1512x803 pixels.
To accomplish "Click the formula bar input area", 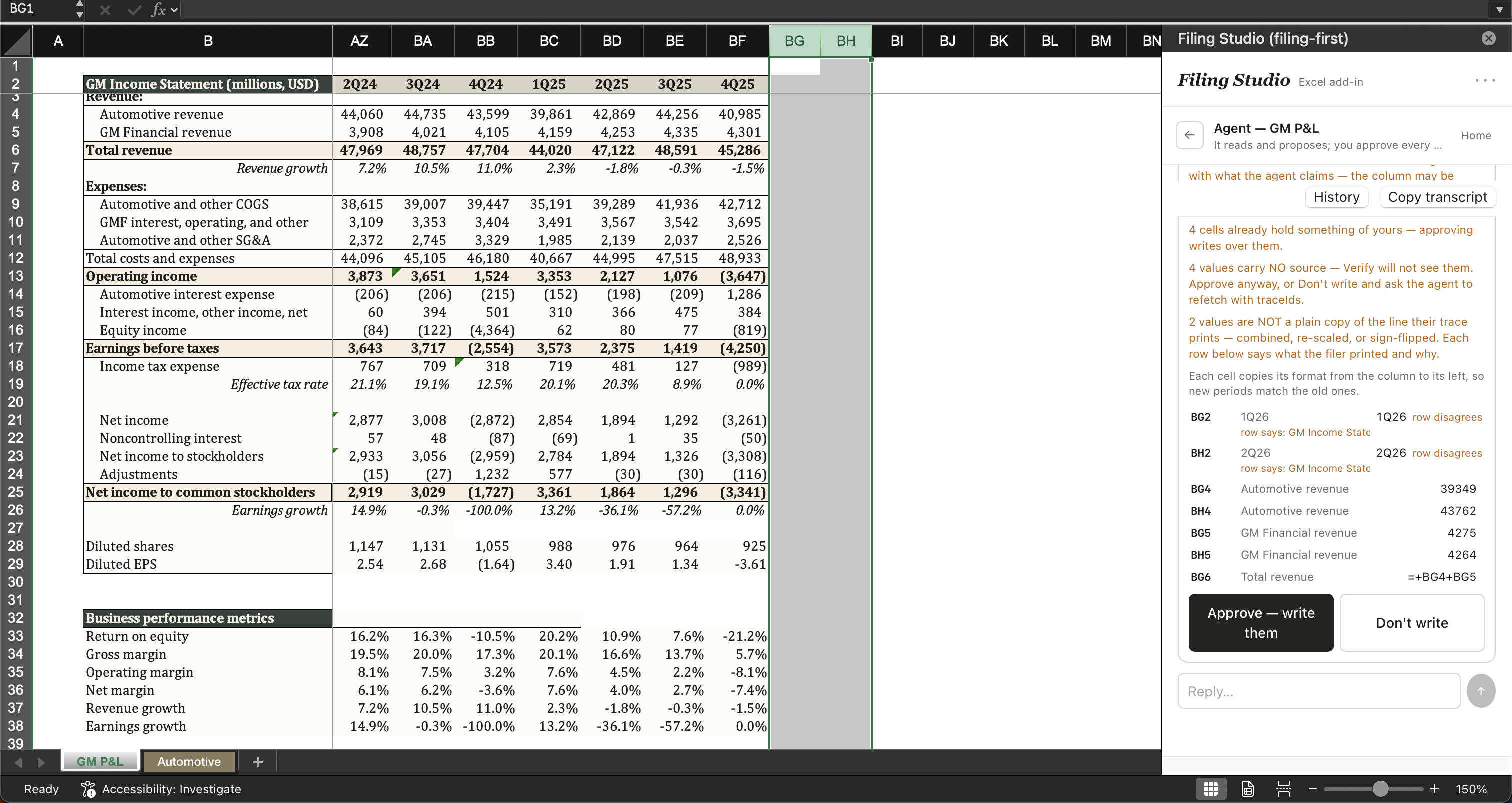I will point(833,10).
